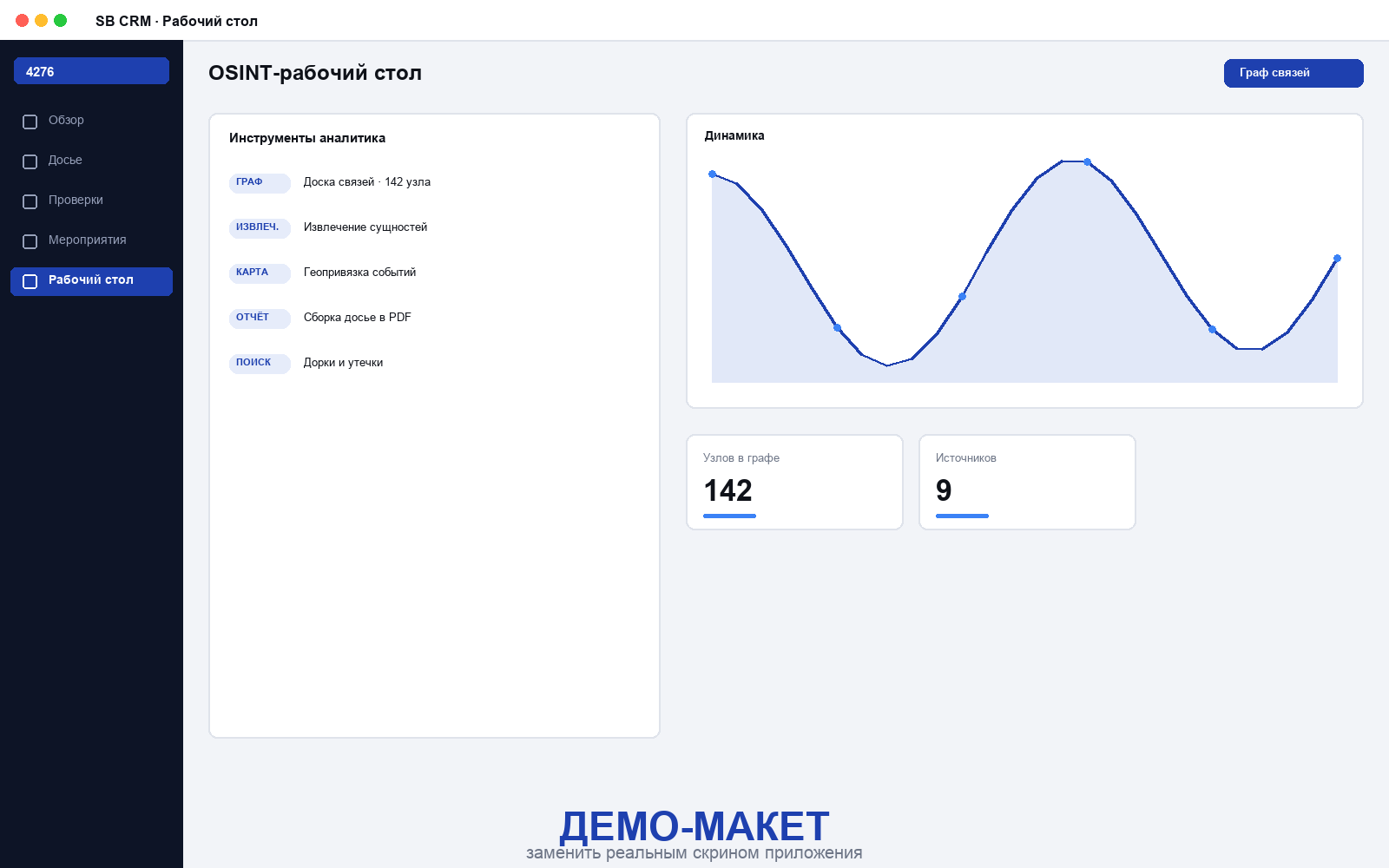The height and width of the screenshot is (868, 1389).
Task: Click the peak point on Динамика chart
Action: point(1087,162)
